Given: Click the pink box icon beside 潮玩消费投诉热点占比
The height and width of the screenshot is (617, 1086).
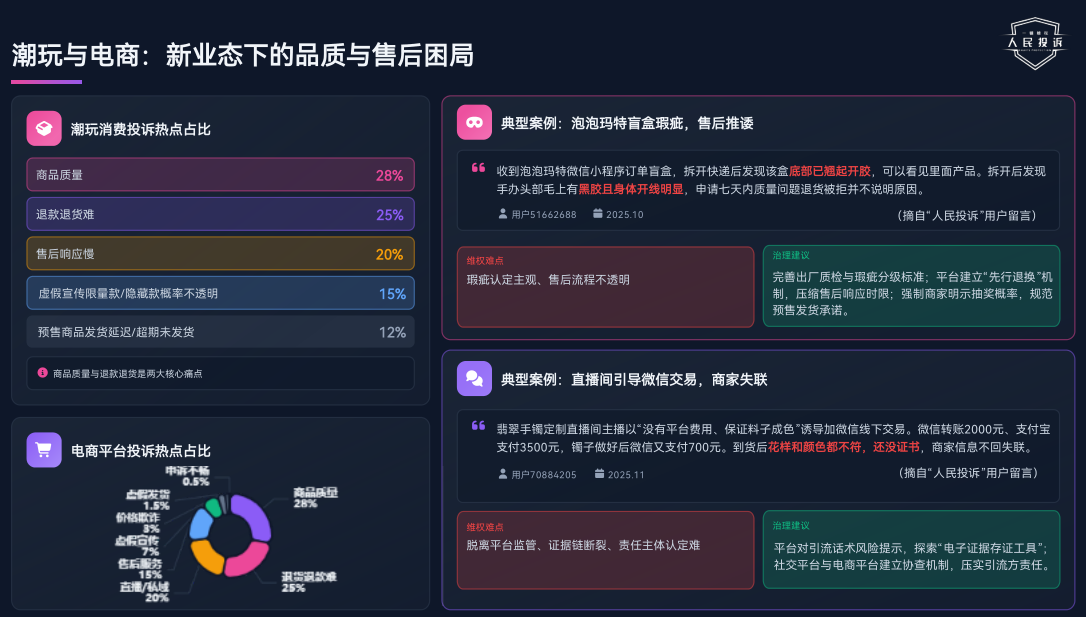Looking at the screenshot, I should coord(44,128).
